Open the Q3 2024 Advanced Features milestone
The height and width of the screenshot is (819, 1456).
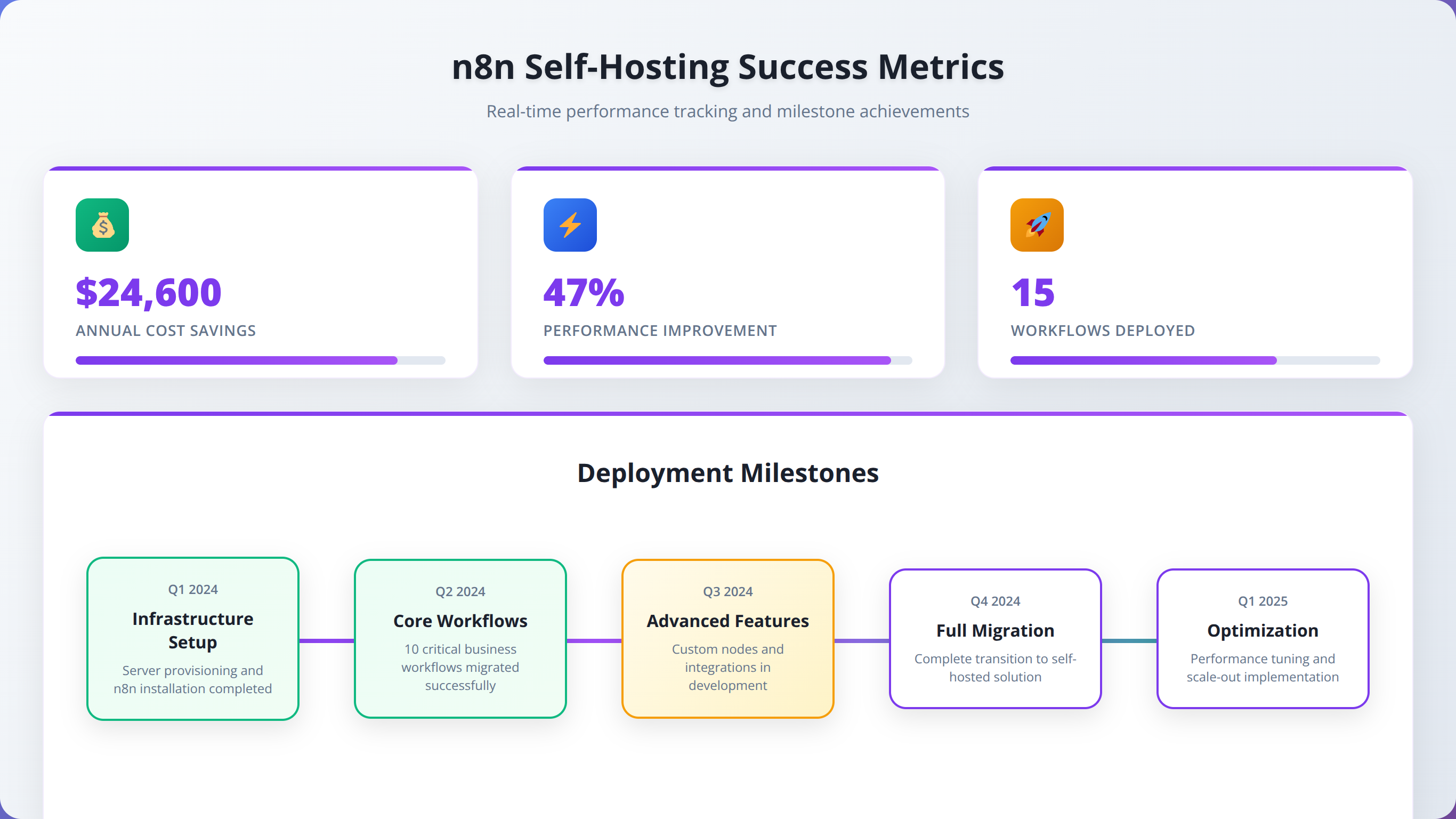coord(727,639)
